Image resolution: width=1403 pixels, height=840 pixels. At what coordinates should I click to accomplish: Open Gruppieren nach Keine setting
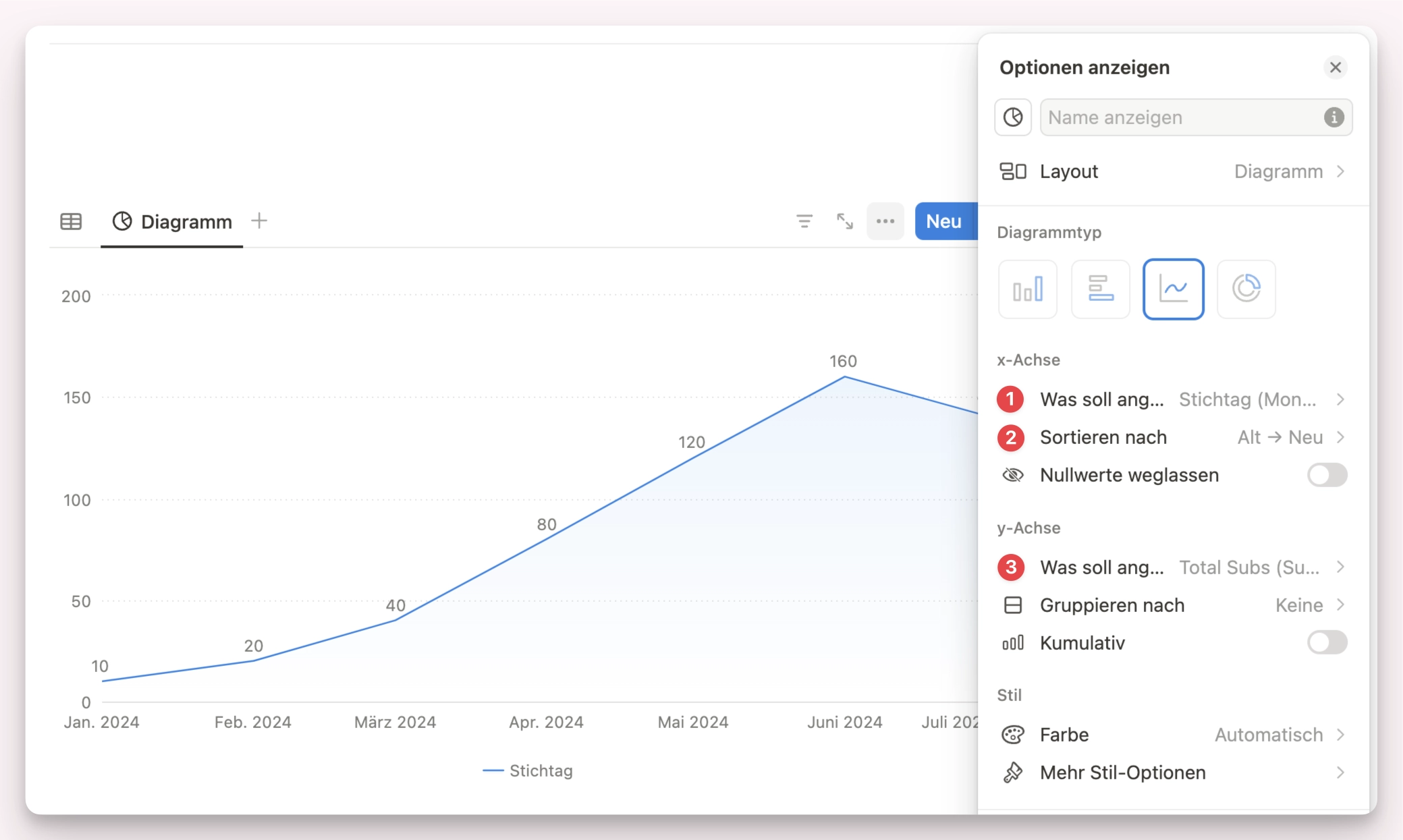1173,605
